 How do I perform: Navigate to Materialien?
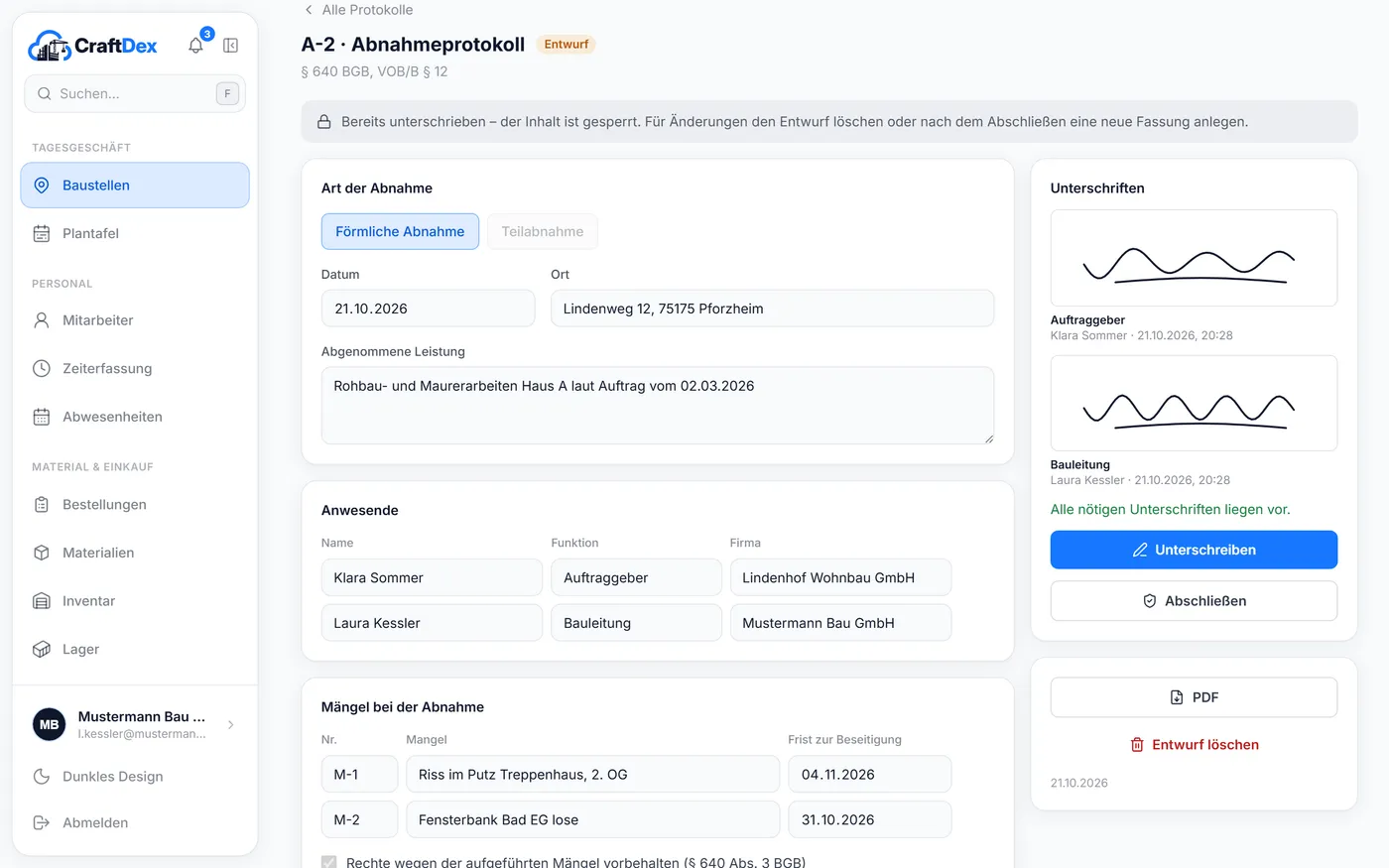click(x=135, y=554)
